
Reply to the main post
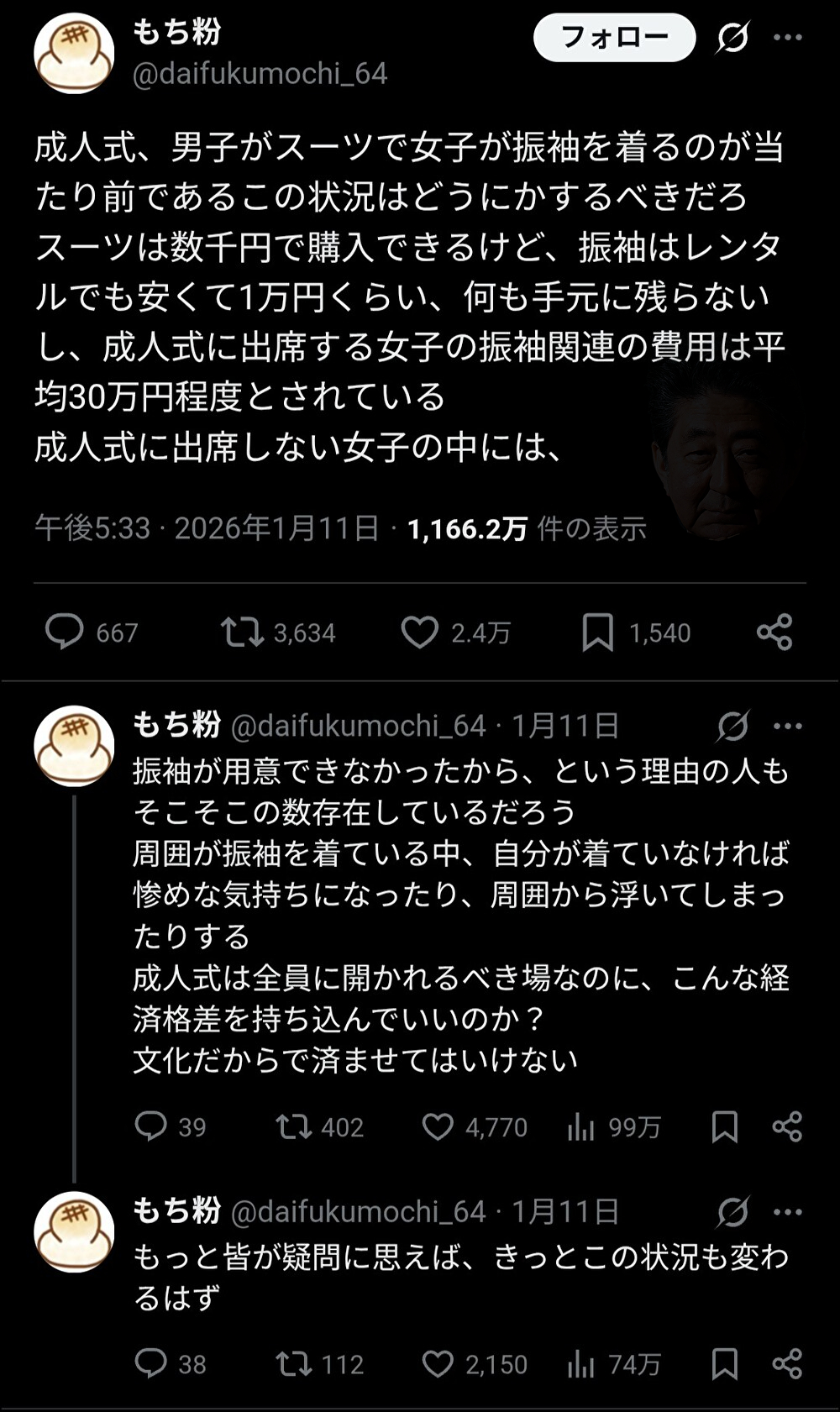click(x=65, y=632)
